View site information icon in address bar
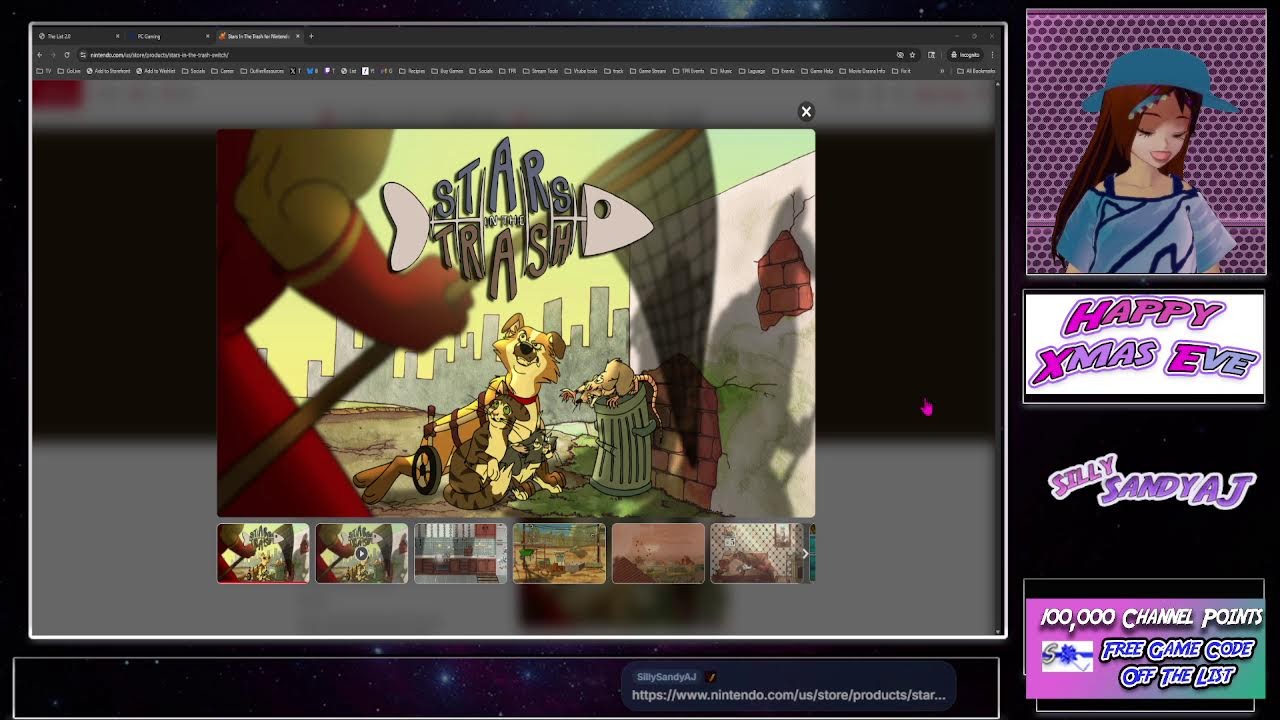Image resolution: width=1280 pixels, height=720 pixels. tap(83, 55)
